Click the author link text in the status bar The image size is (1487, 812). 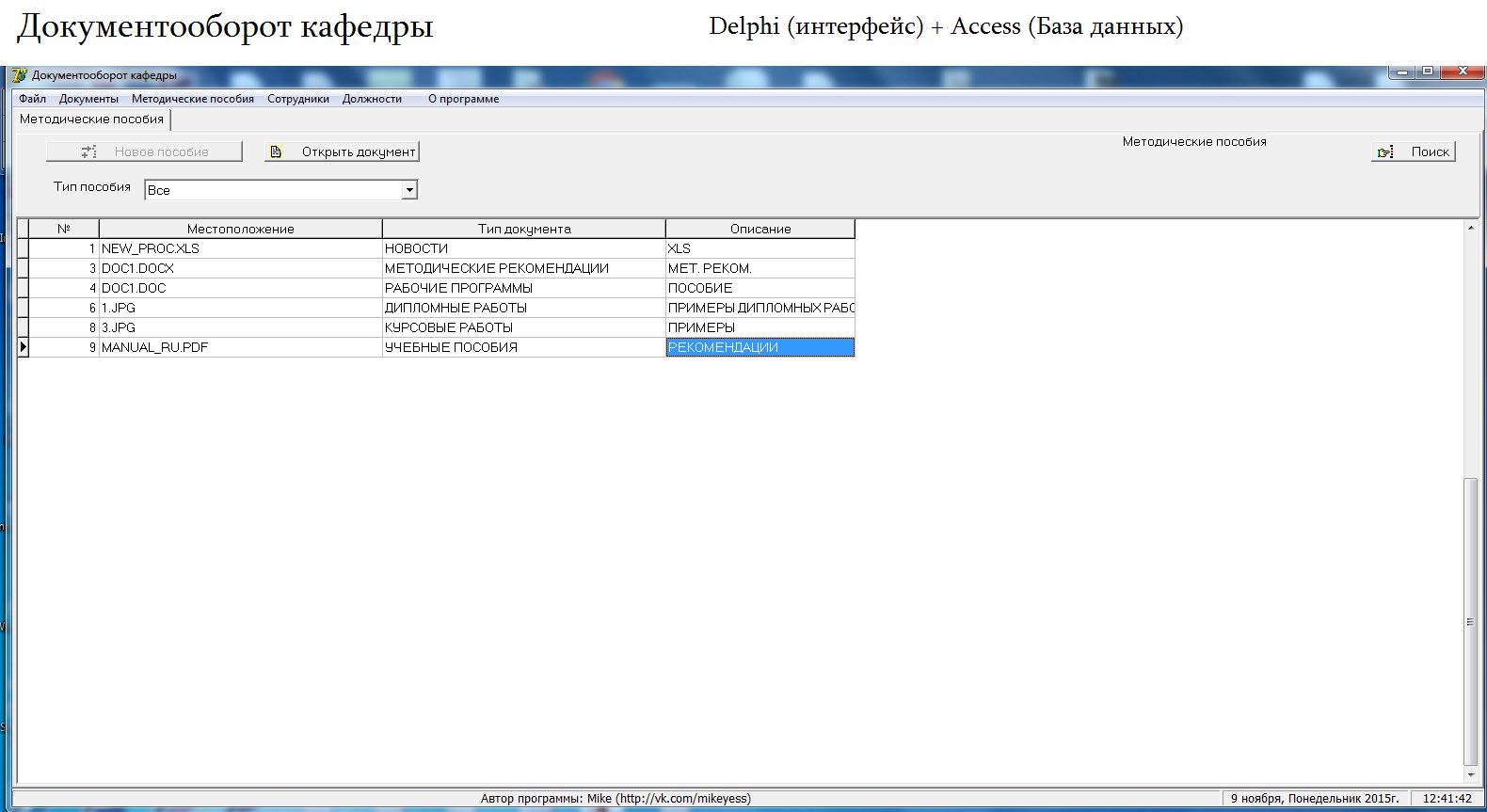click(x=616, y=799)
